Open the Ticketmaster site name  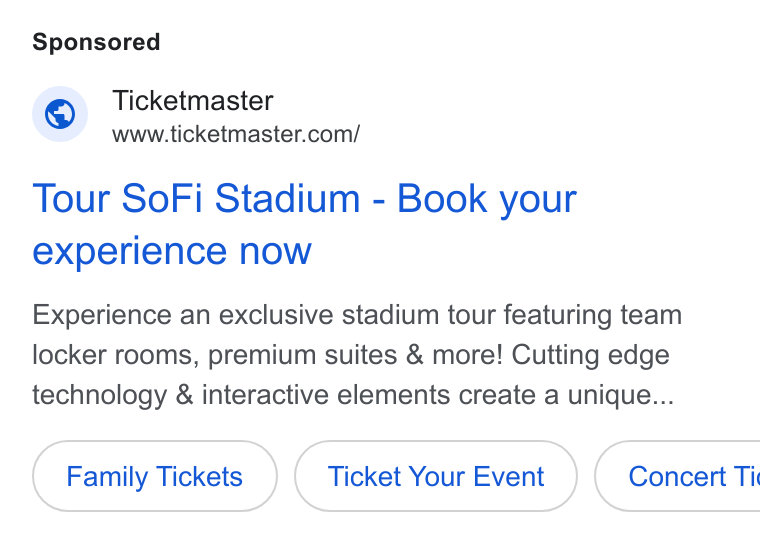click(192, 101)
